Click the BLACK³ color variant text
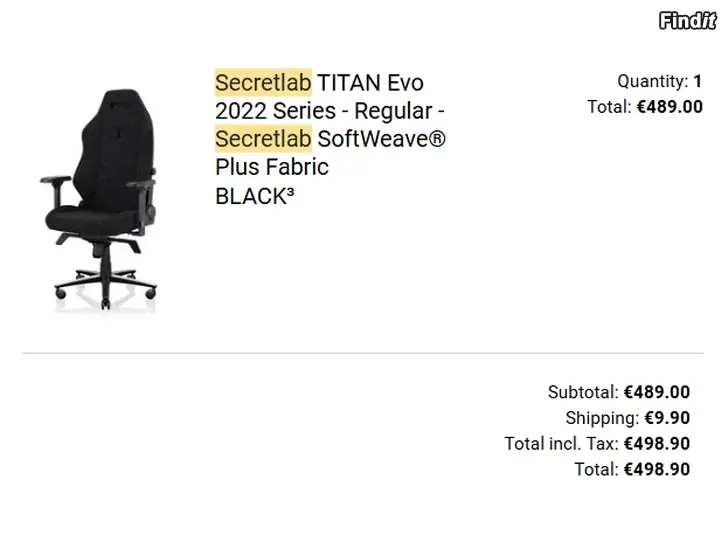 point(254,196)
